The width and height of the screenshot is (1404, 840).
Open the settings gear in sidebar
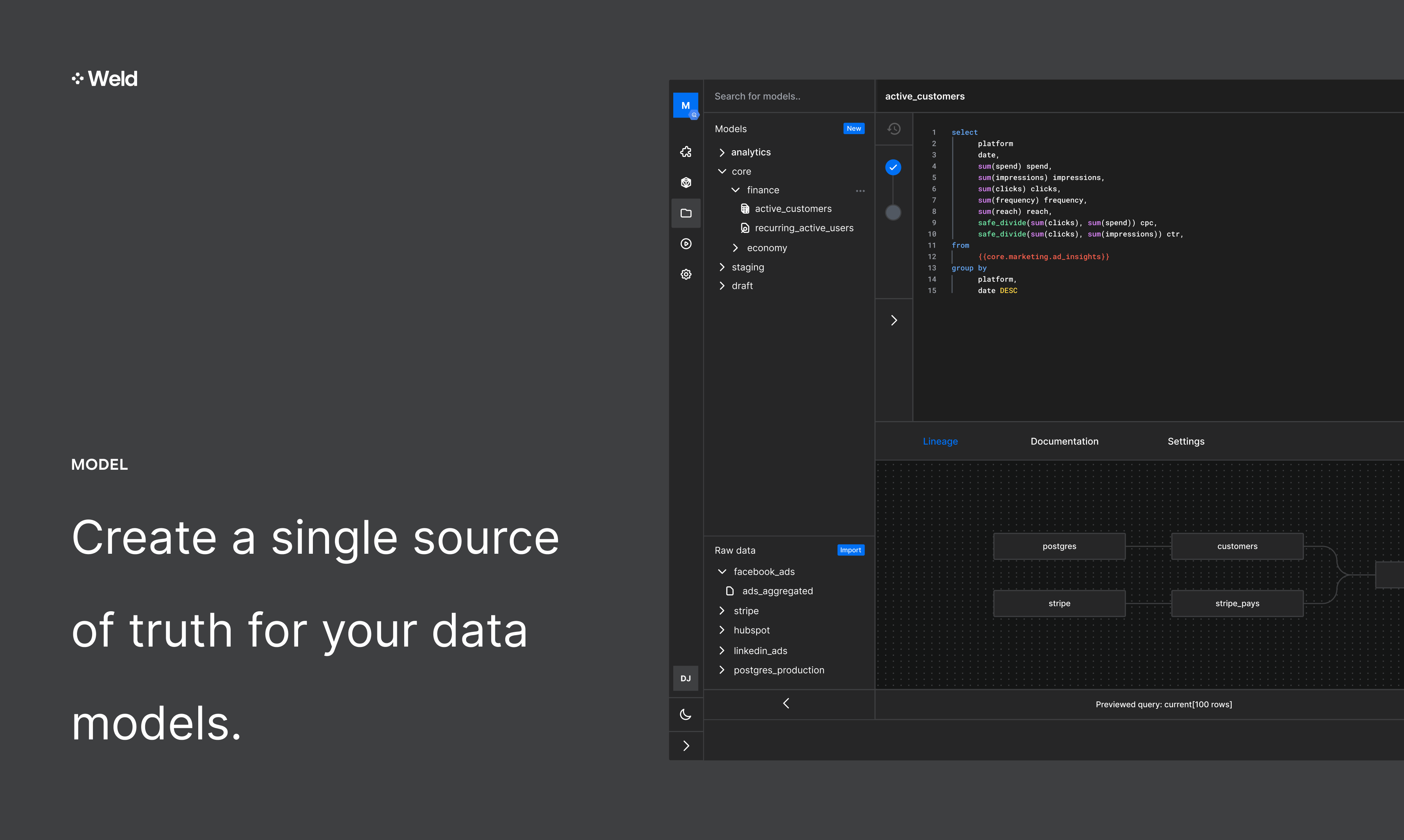click(685, 274)
